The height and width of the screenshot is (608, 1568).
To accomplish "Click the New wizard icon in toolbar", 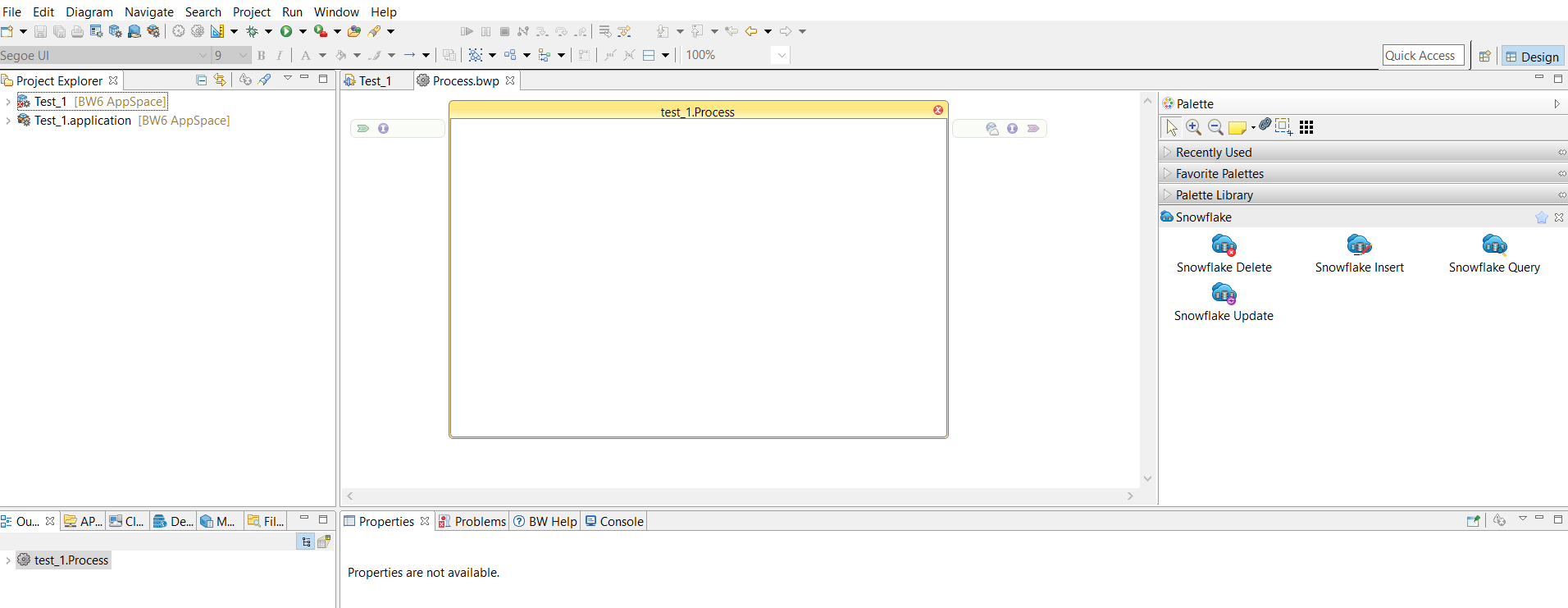I will (7, 31).
